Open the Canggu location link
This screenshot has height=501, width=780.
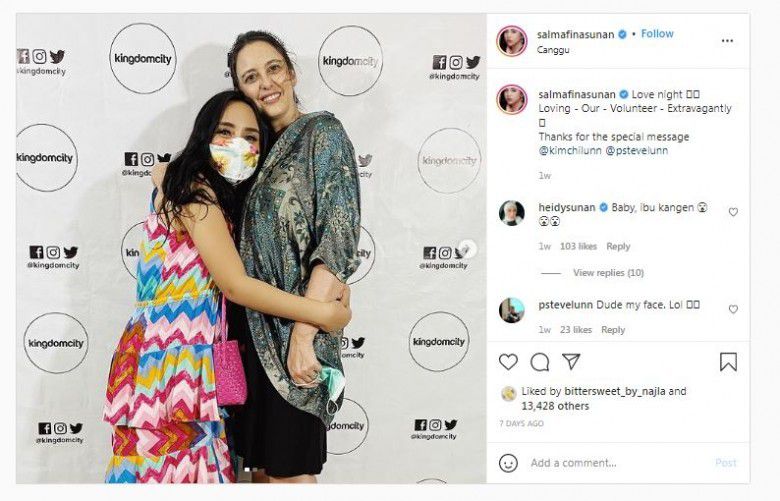coord(553,50)
